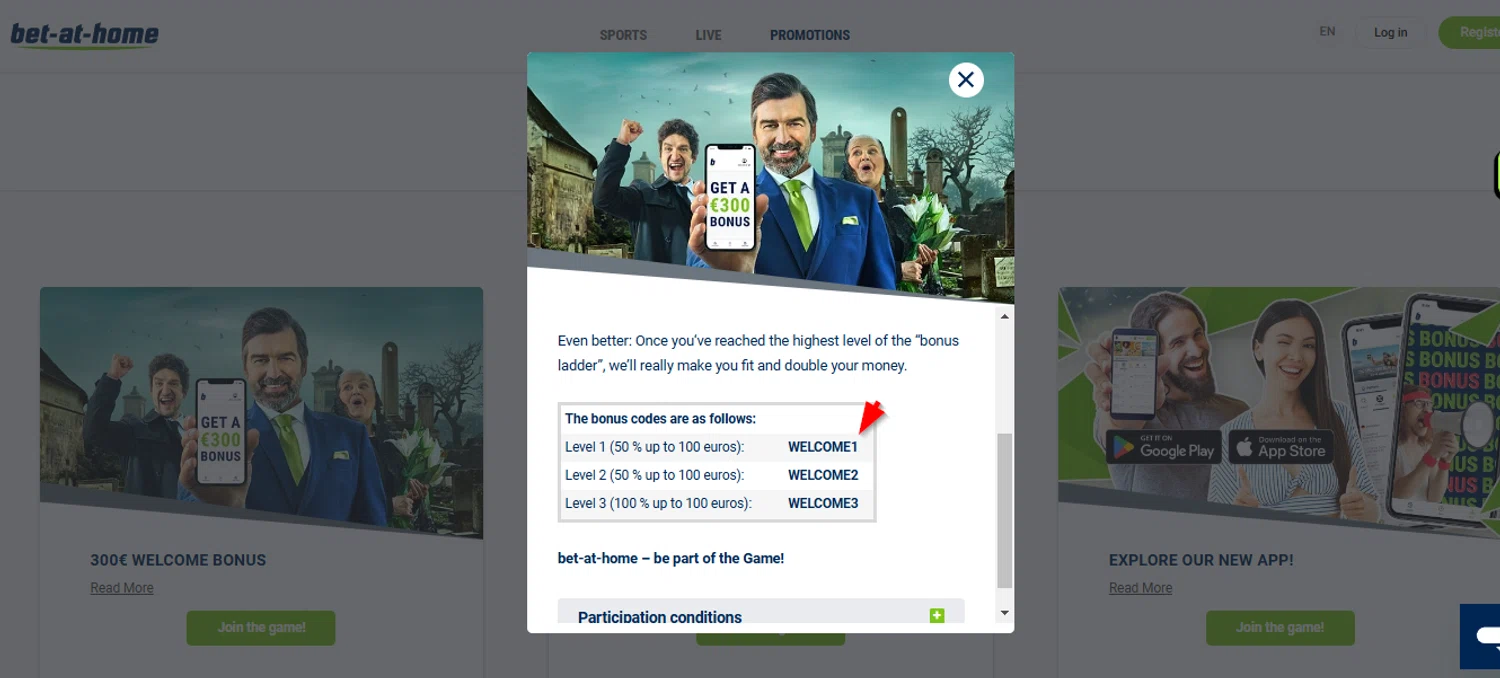The height and width of the screenshot is (678, 1500).
Task: Click the 300€ WELCOME BONUS title
Action: pos(178,560)
